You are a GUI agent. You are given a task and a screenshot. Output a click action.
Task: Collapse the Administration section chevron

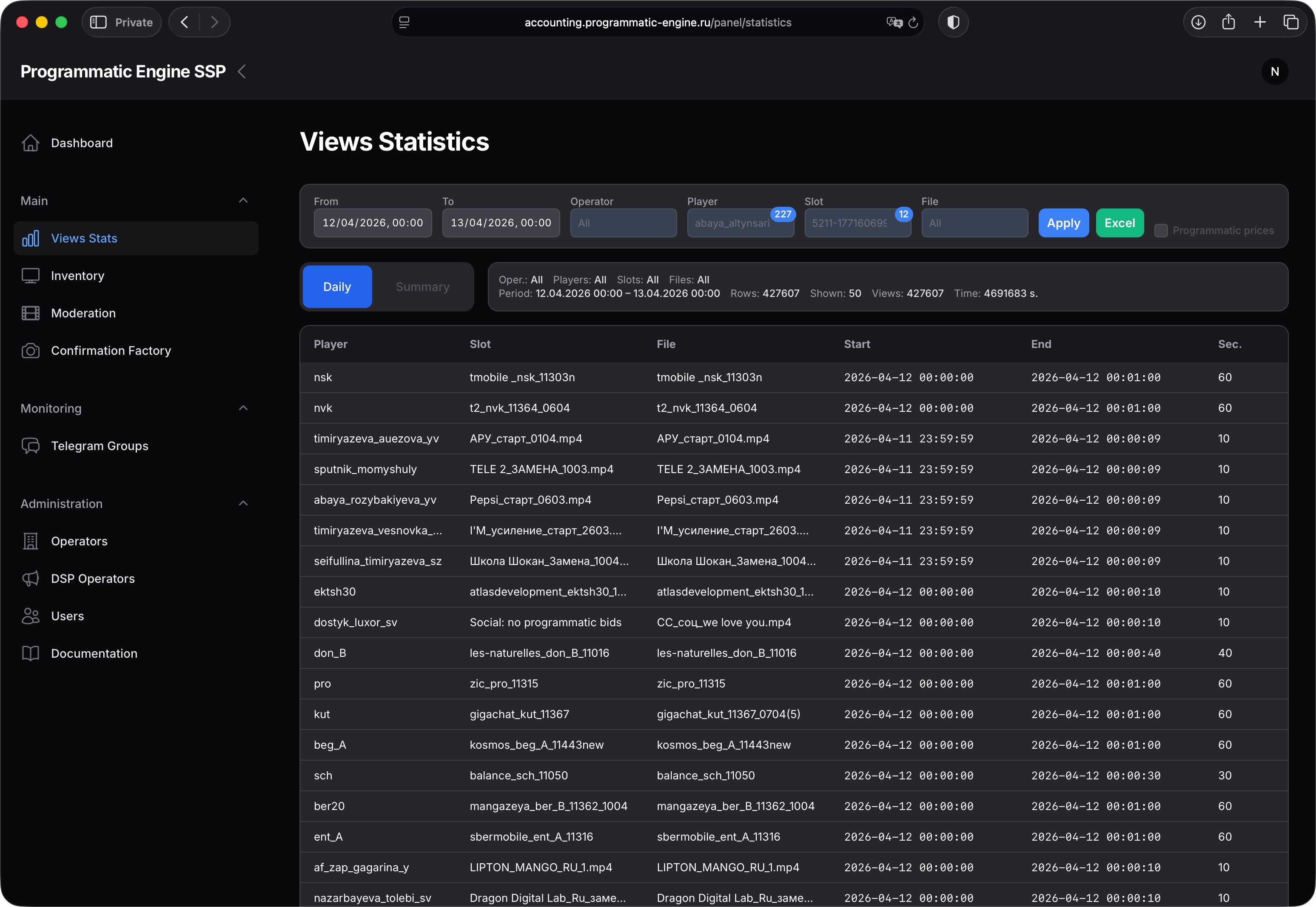[243, 504]
